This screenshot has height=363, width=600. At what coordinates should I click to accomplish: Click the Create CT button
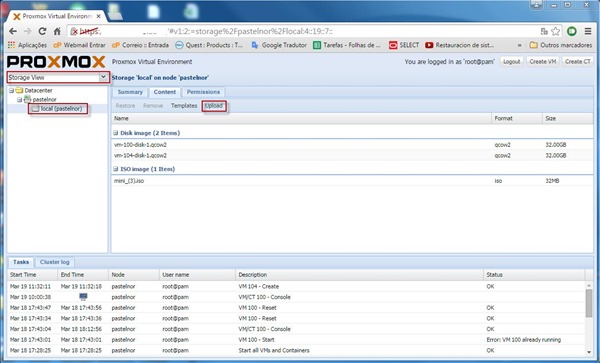coord(578,62)
